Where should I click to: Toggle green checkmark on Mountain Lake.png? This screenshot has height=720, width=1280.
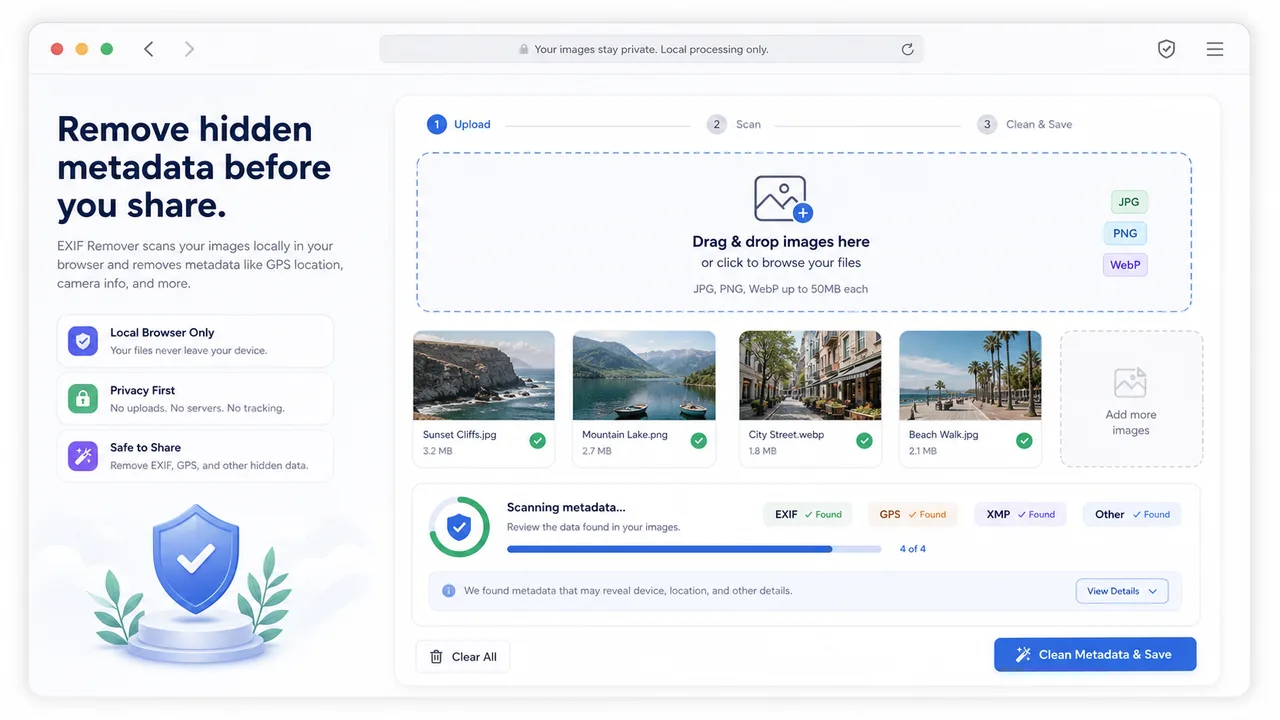(x=699, y=441)
